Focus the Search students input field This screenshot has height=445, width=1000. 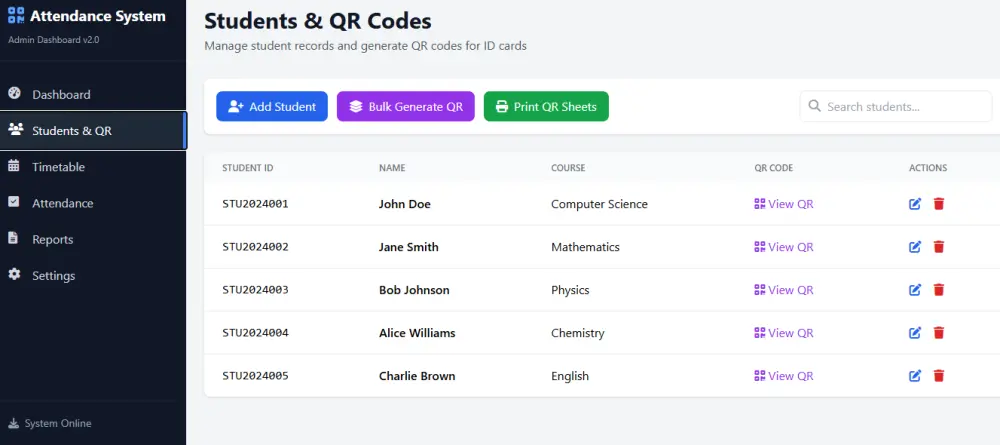point(896,106)
